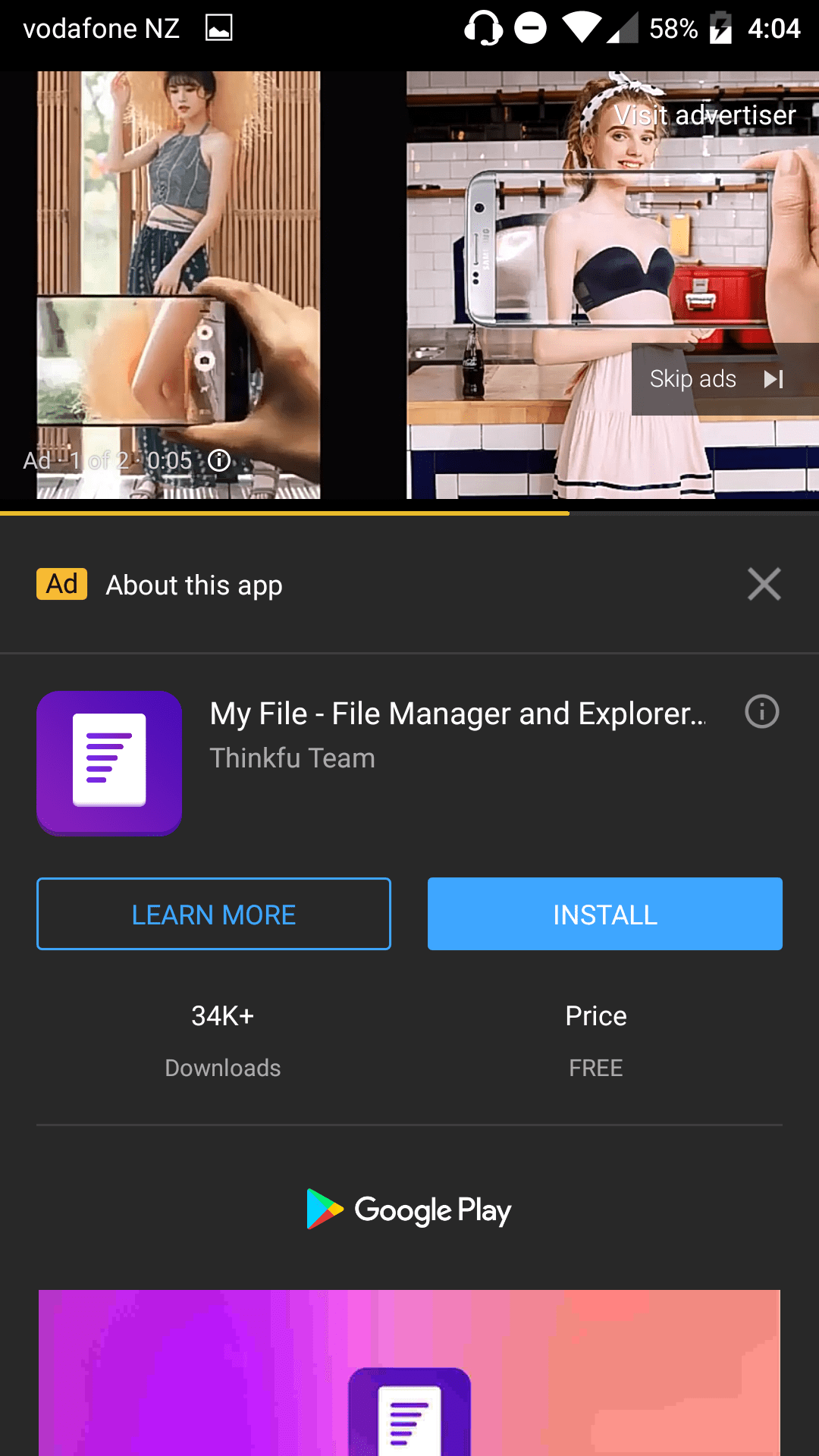Tap the Thinkfu Team developer name

293,758
